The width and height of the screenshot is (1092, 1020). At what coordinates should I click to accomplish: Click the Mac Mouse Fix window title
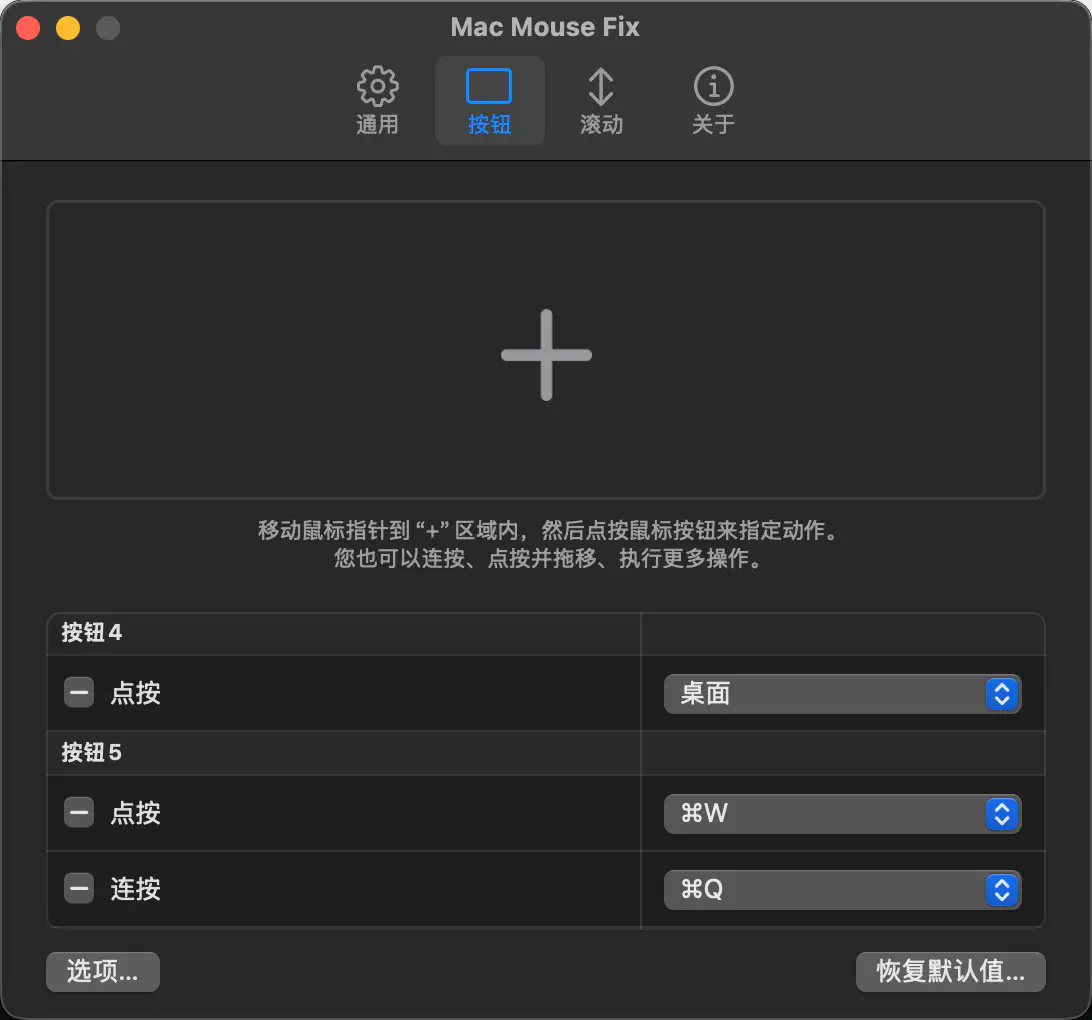tap(545, 27)
